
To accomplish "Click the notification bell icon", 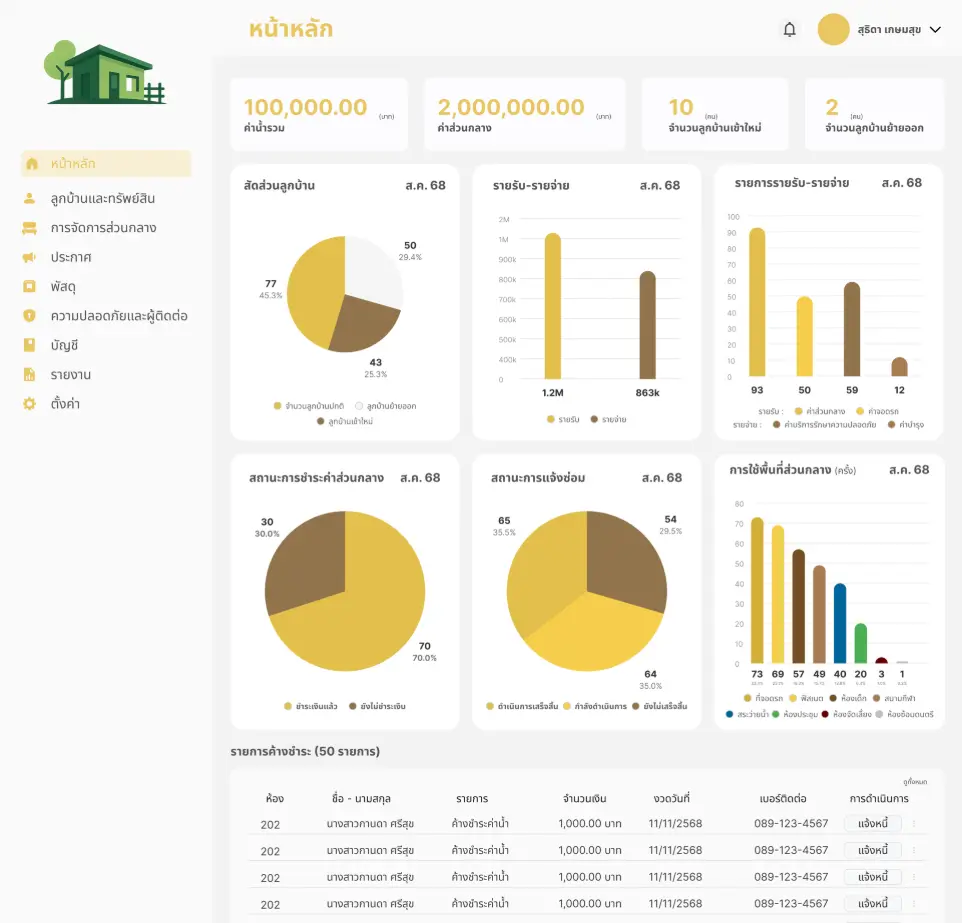I will pyautogui.click(x=789, y=30).
